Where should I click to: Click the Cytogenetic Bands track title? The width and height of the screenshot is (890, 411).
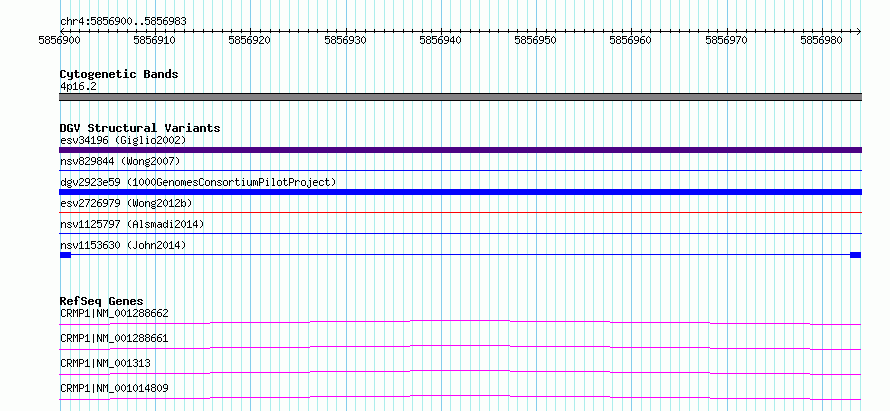pos(119,74)
